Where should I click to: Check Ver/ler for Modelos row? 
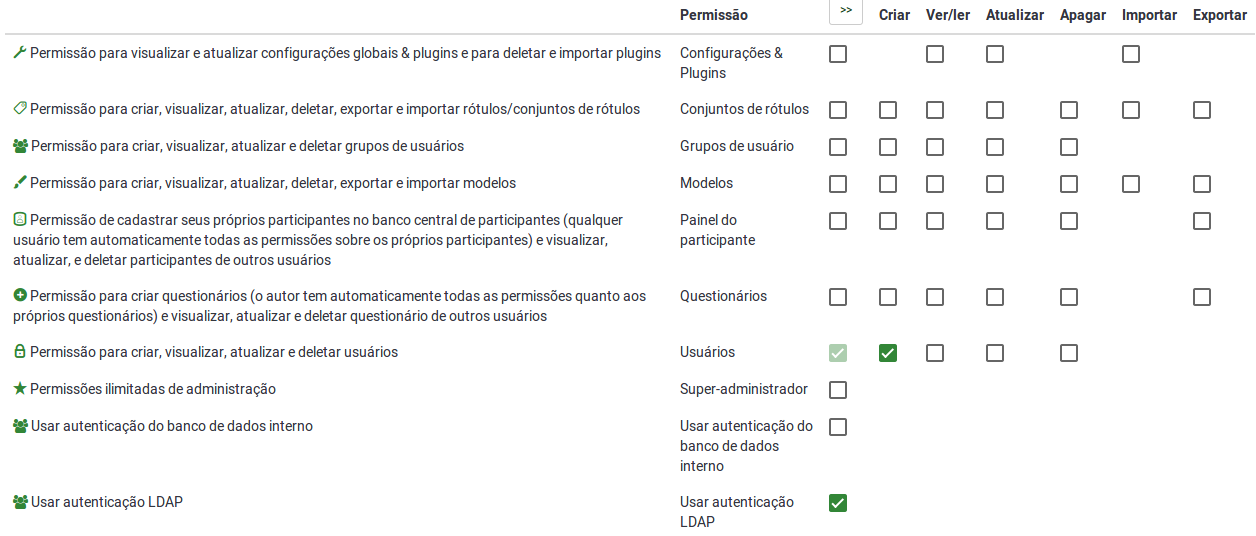click(x=935, y=184)
